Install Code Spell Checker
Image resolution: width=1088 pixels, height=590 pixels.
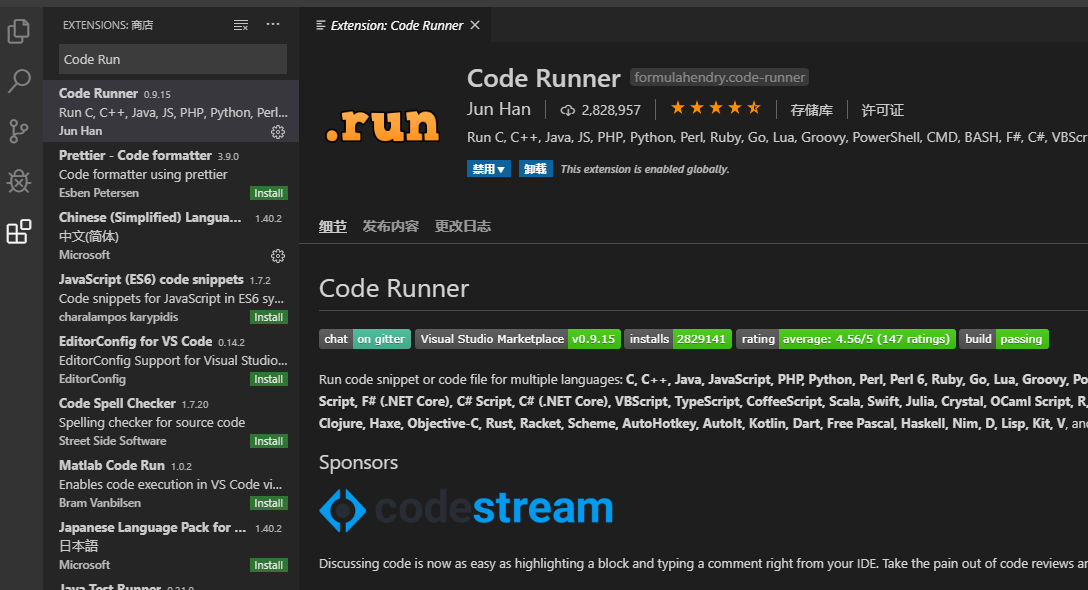point(269,441)
